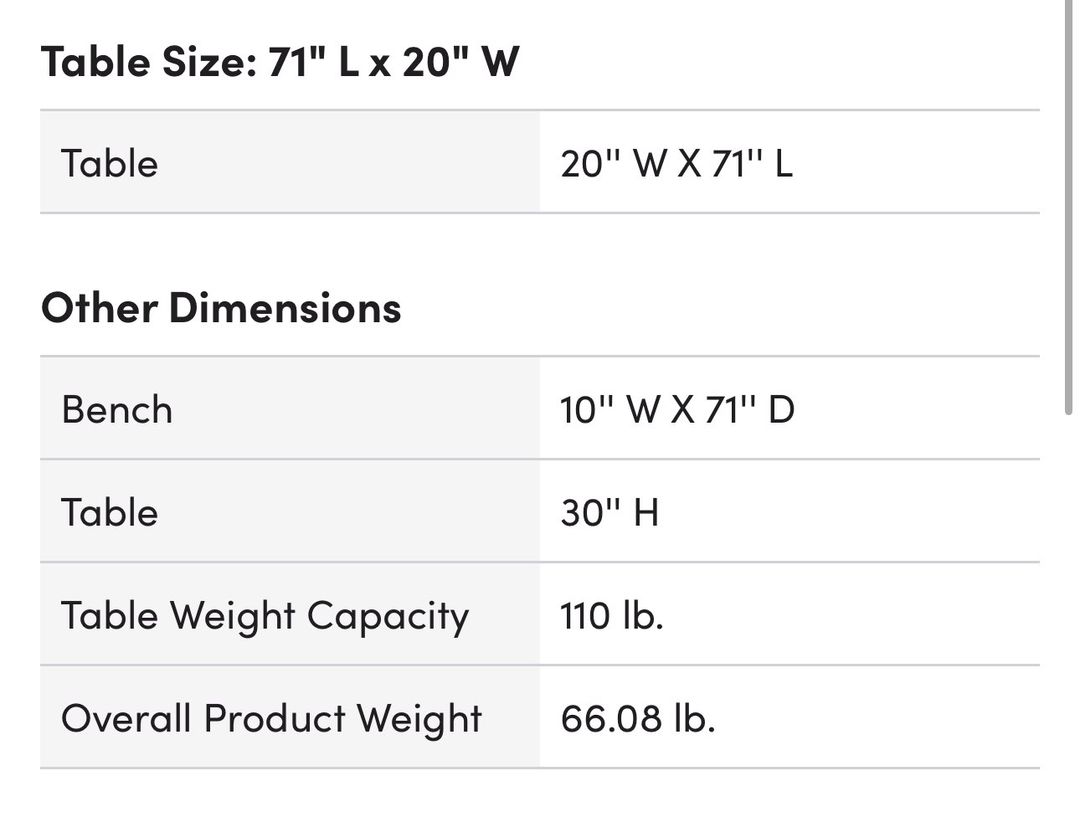
Task: Click the vertical scrollbar on right edge
Action: tap(1068, 207)
